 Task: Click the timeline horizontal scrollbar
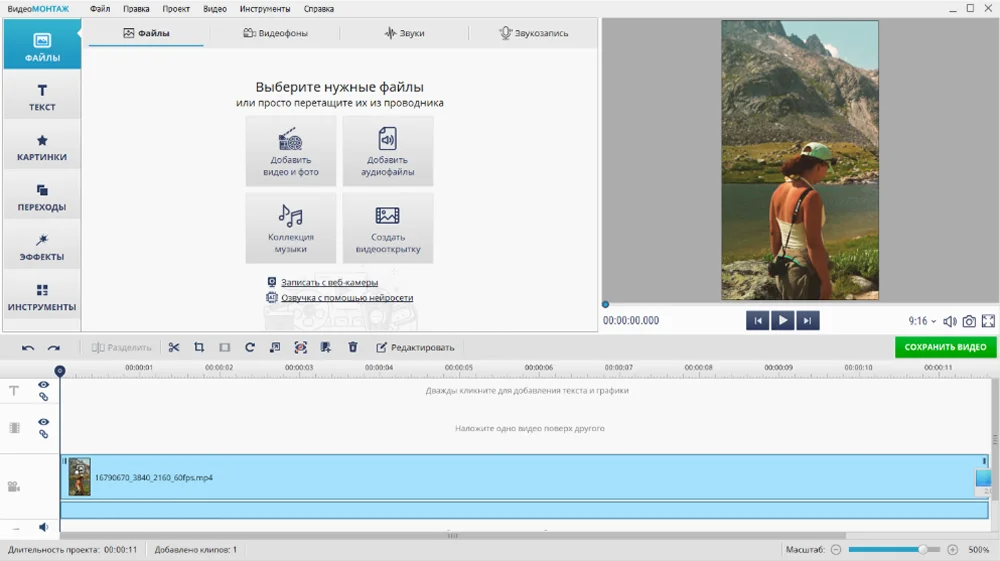pyautogui.click(x=453, y=536)
